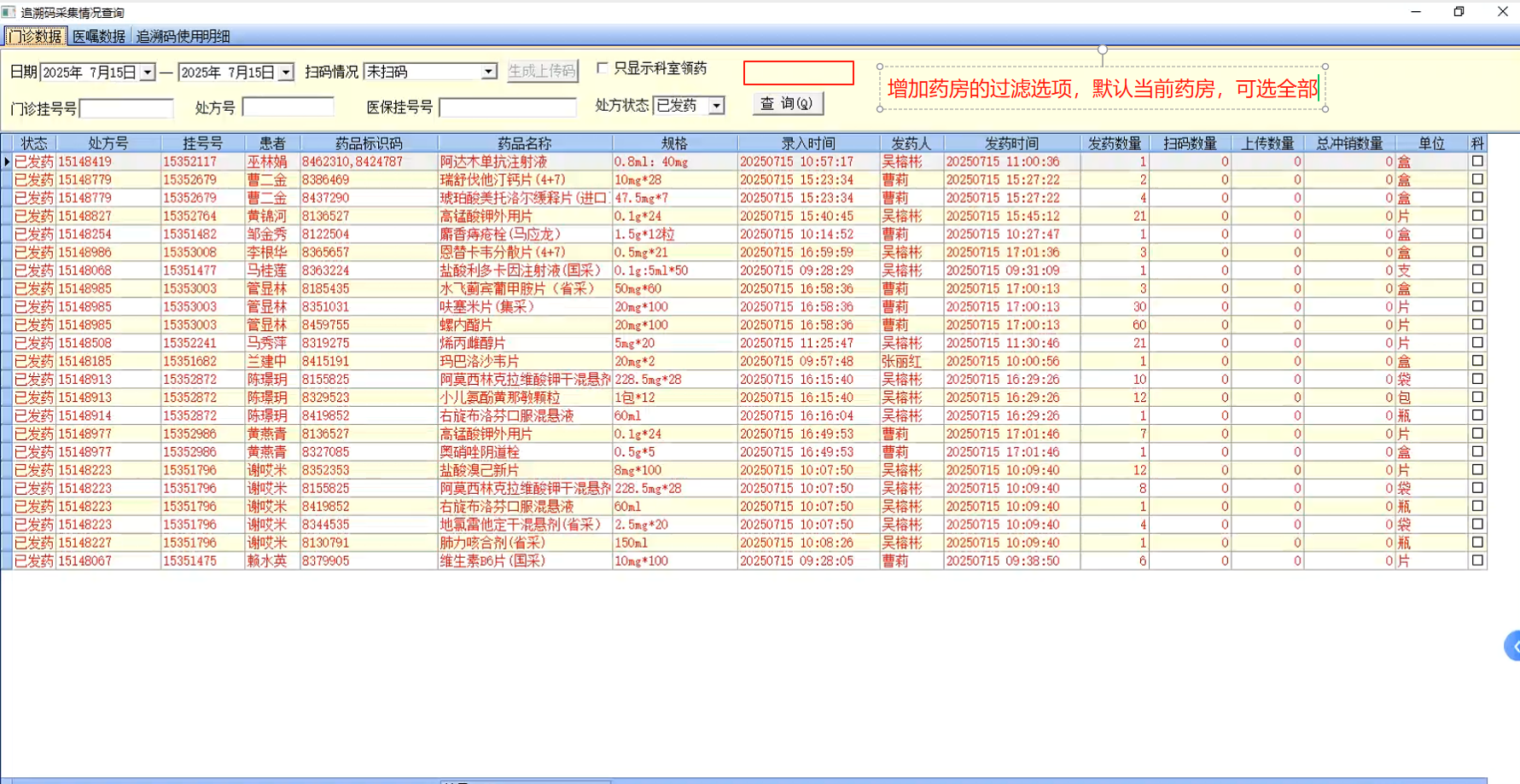The height and width of the screenshot is (784, 1520).
Task: Focus the 处方号 input field
Action: click(288, 107)
